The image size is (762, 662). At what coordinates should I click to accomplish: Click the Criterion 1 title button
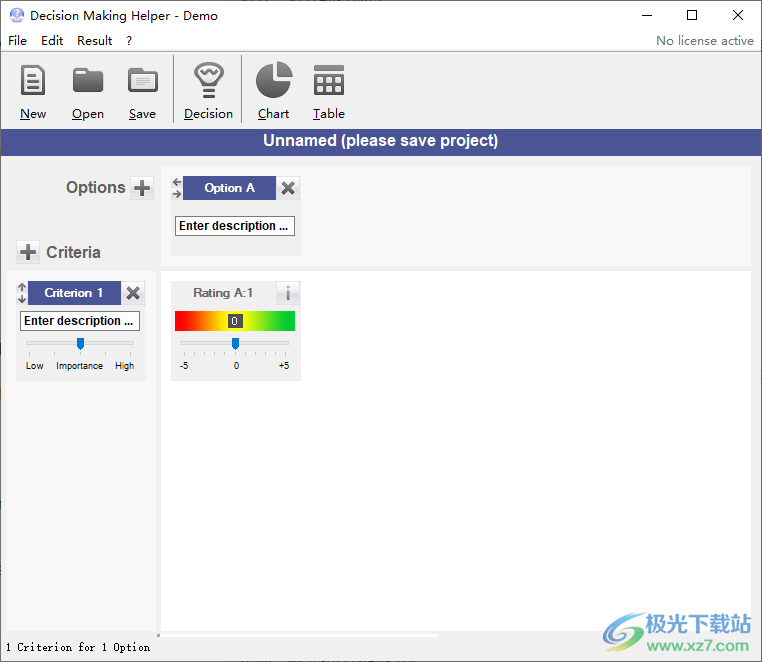coord(74,293)
